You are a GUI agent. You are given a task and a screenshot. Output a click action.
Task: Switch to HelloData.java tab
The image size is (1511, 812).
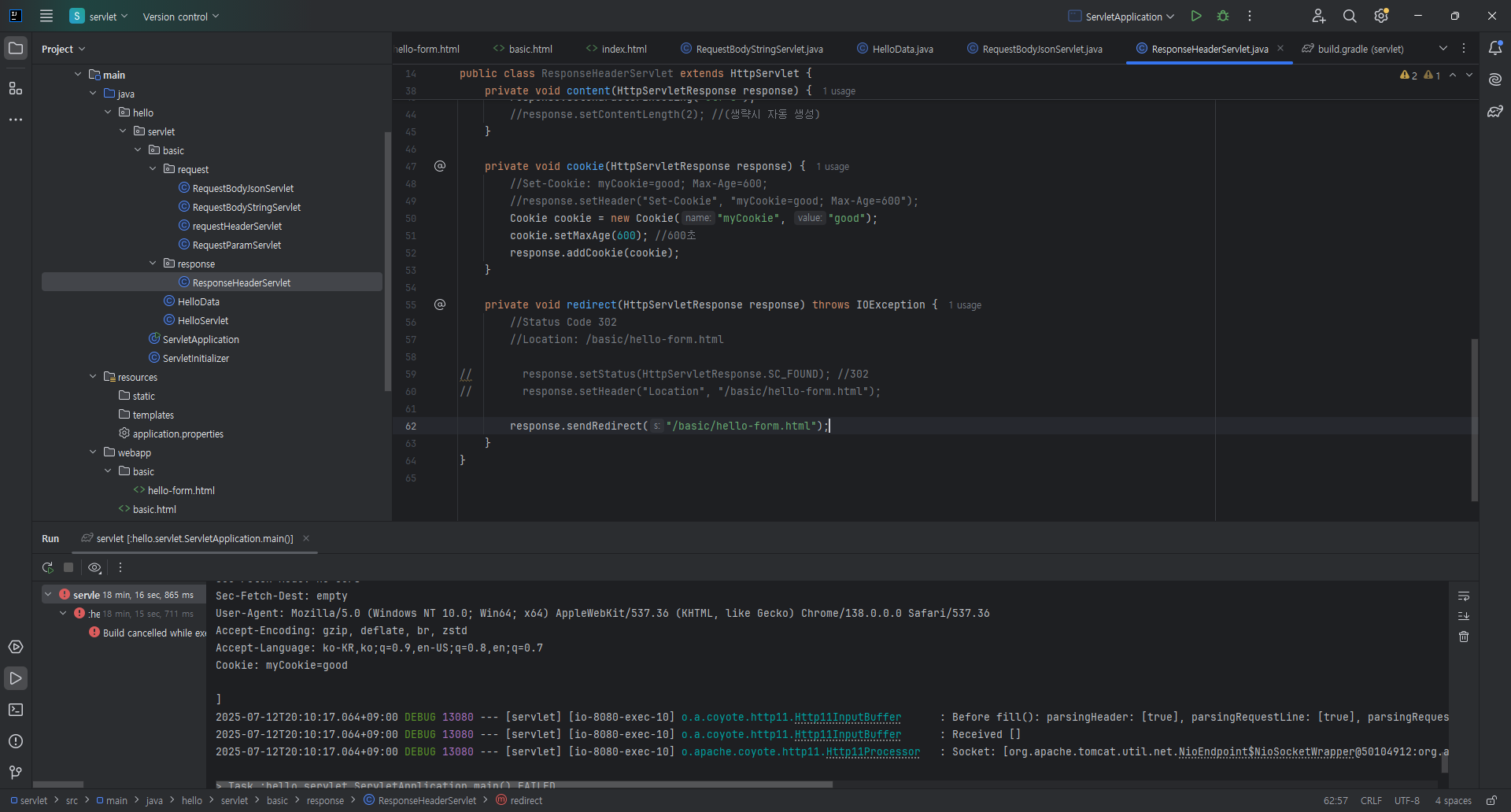click(x=895, y=49)
